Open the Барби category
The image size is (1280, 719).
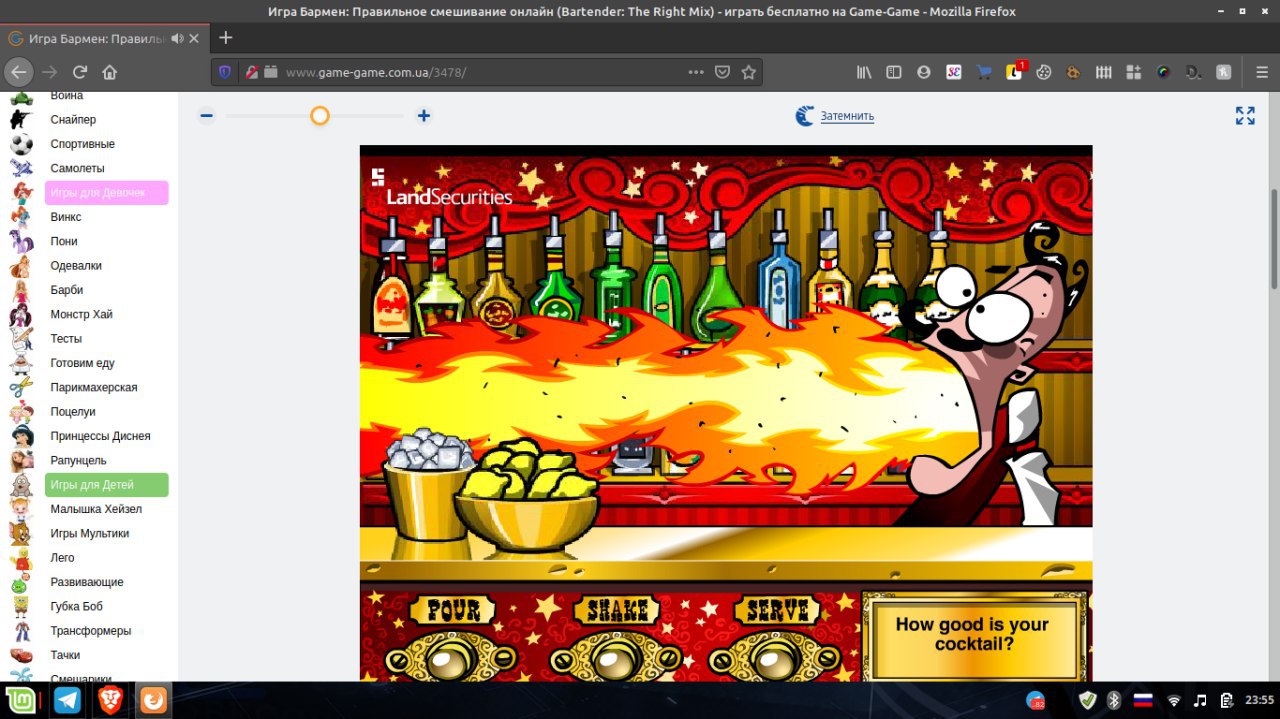[66, 290]
